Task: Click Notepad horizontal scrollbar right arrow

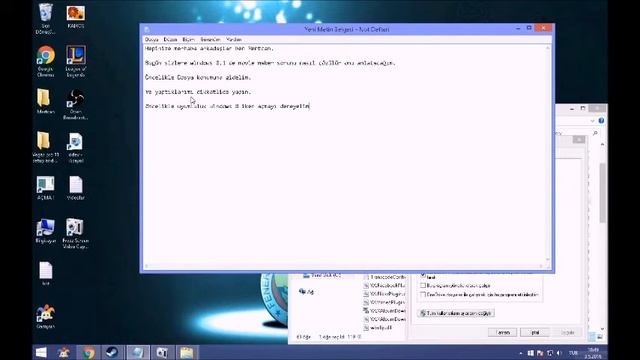Action: pyautogui.click(x=541, y=266)
